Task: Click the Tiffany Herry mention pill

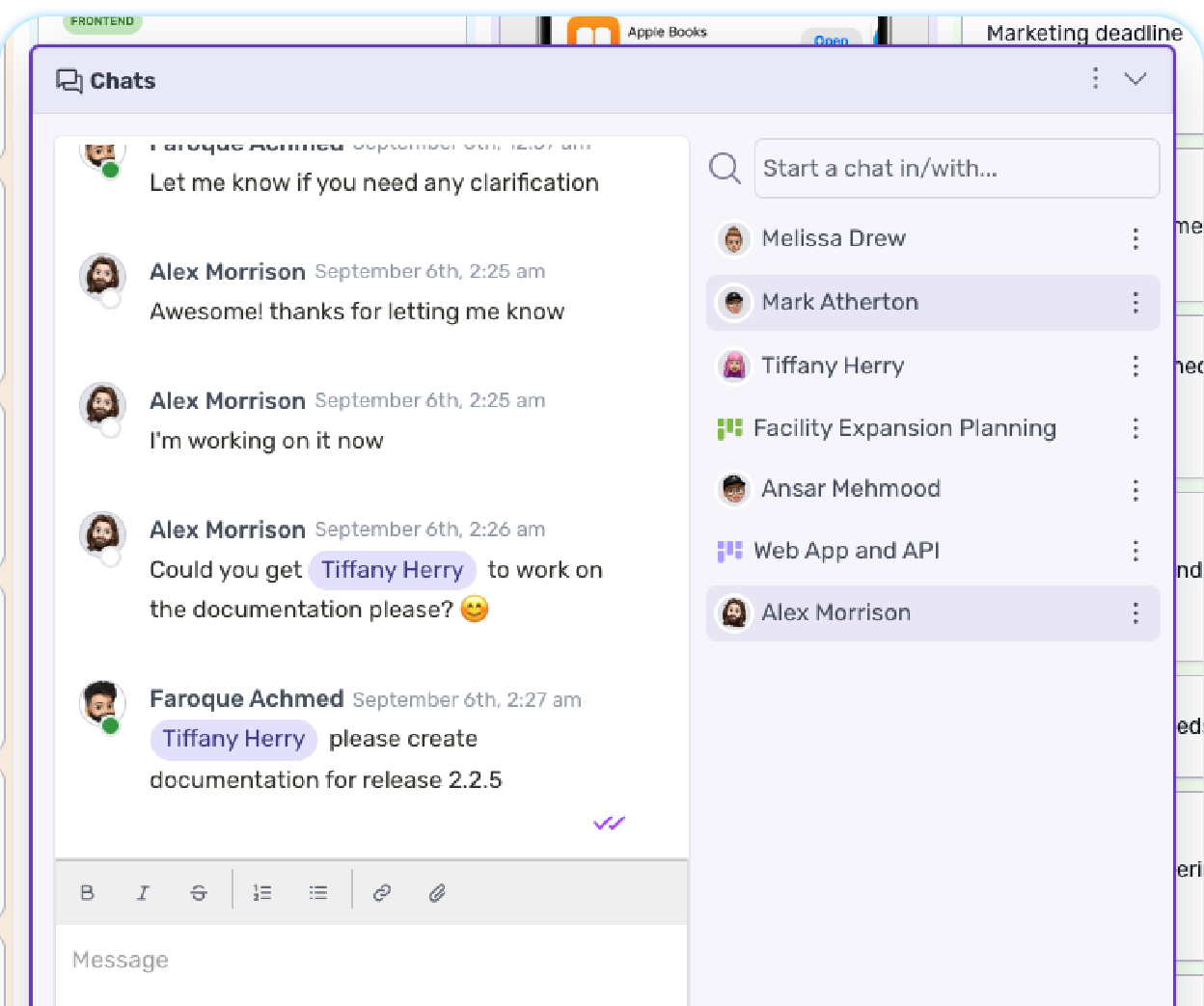Action: tap(392, 570)
